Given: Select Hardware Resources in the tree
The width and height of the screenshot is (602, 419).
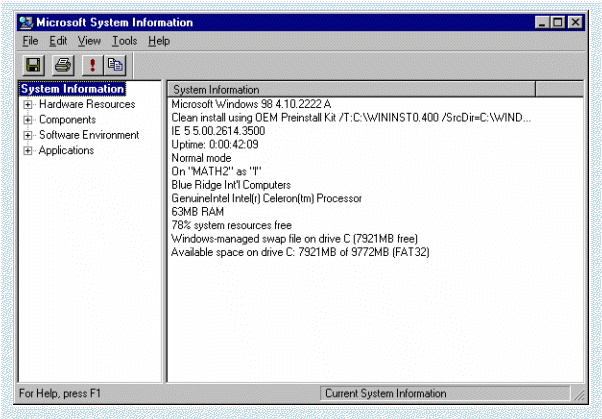Looking at the screenshot, I should 87,104.
